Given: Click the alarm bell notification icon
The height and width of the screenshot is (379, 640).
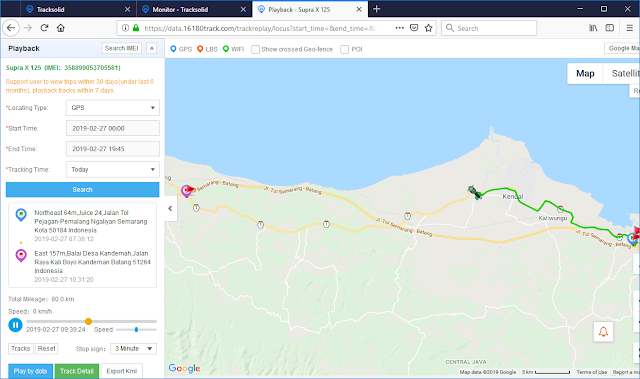Looking at the screenshot, I should [603, 332].
